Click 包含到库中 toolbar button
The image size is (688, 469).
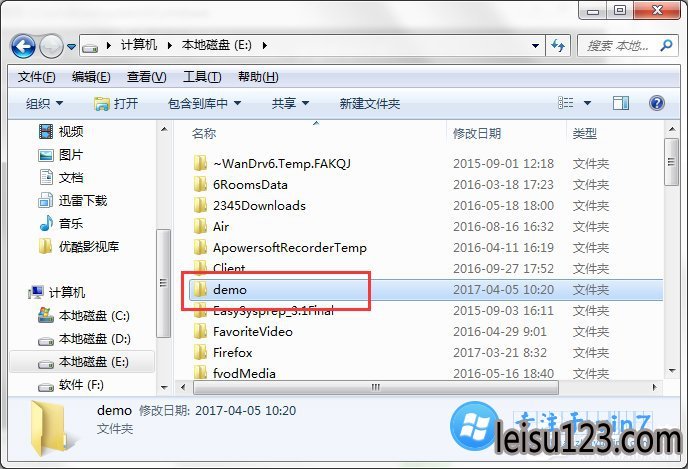coord(204,104)
